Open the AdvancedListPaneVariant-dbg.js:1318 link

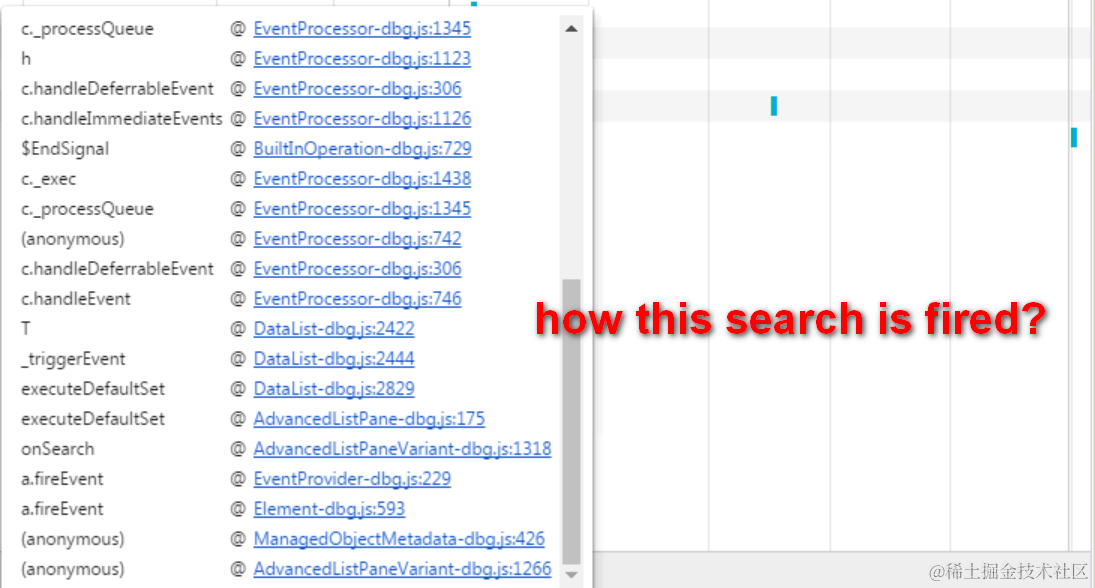pos(402,449)
